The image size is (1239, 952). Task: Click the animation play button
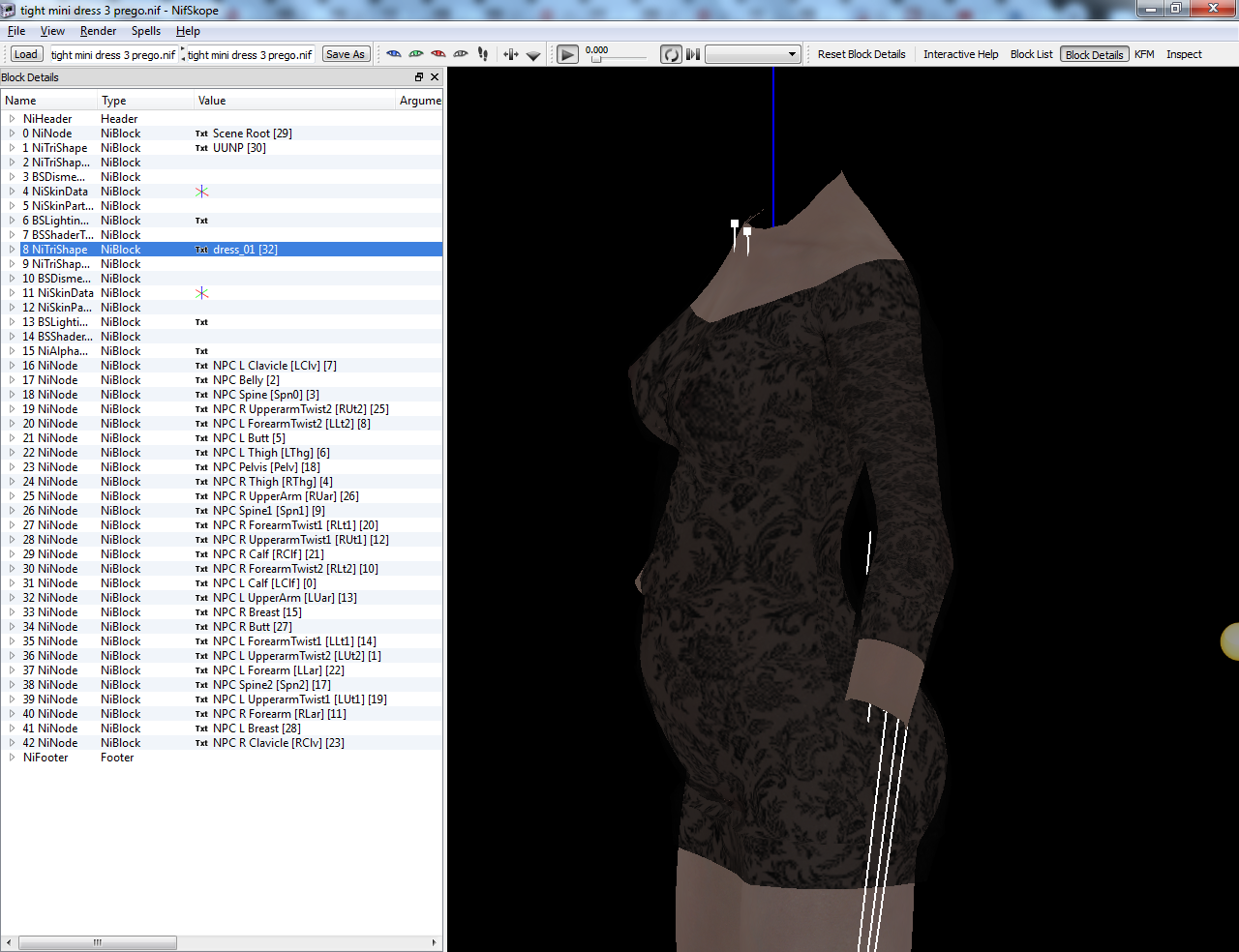click(568, 54)
